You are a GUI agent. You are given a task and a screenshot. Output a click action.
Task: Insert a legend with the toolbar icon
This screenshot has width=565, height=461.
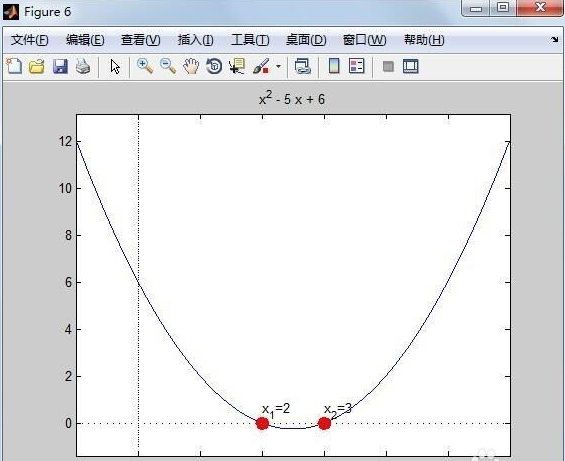tap(357, 66)
